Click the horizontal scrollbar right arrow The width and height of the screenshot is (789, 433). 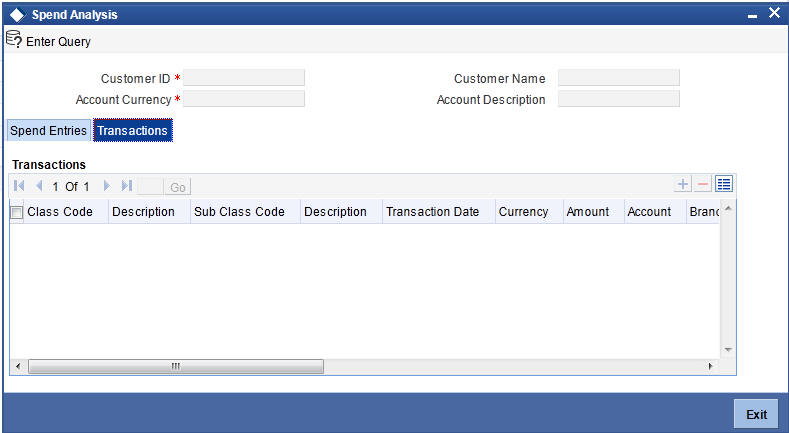pos(710,366)
